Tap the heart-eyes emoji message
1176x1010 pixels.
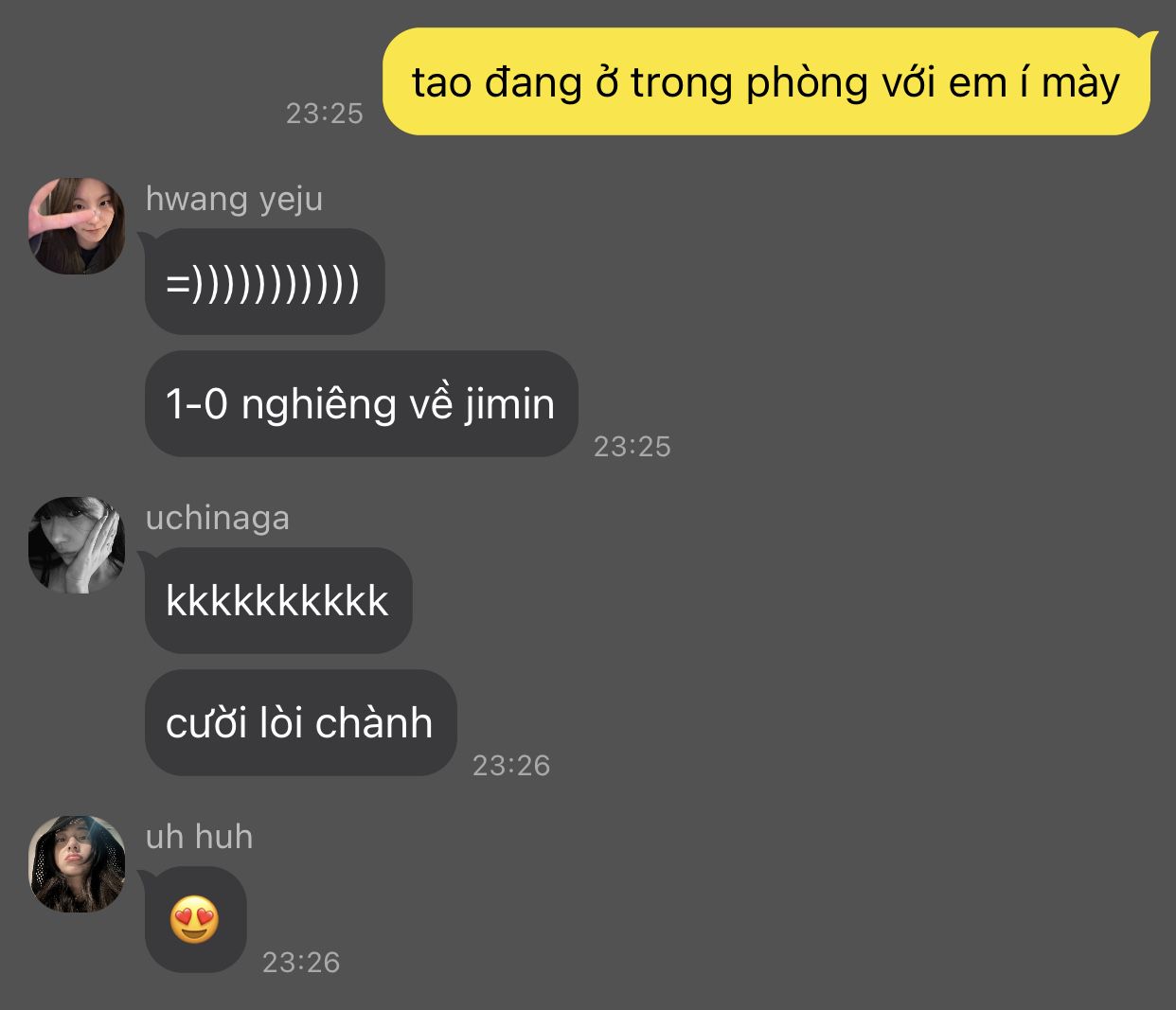(x=195, y=920)
